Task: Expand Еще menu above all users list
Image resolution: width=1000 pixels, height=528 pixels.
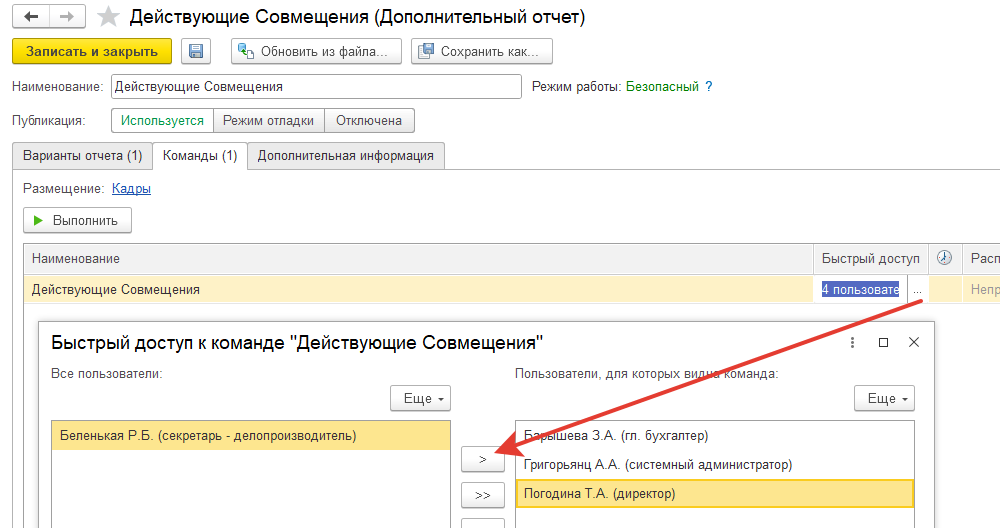Action: [x=421, y=399]
